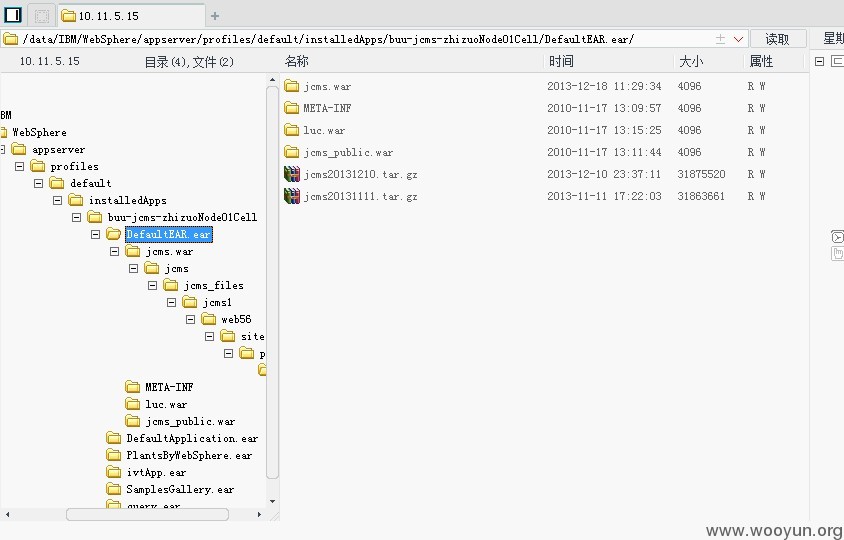Image resolution: width=844 pixels, height=540 pixels.
Task: Switch to the 10.11.5.15 tab
Action: point(131,16)
